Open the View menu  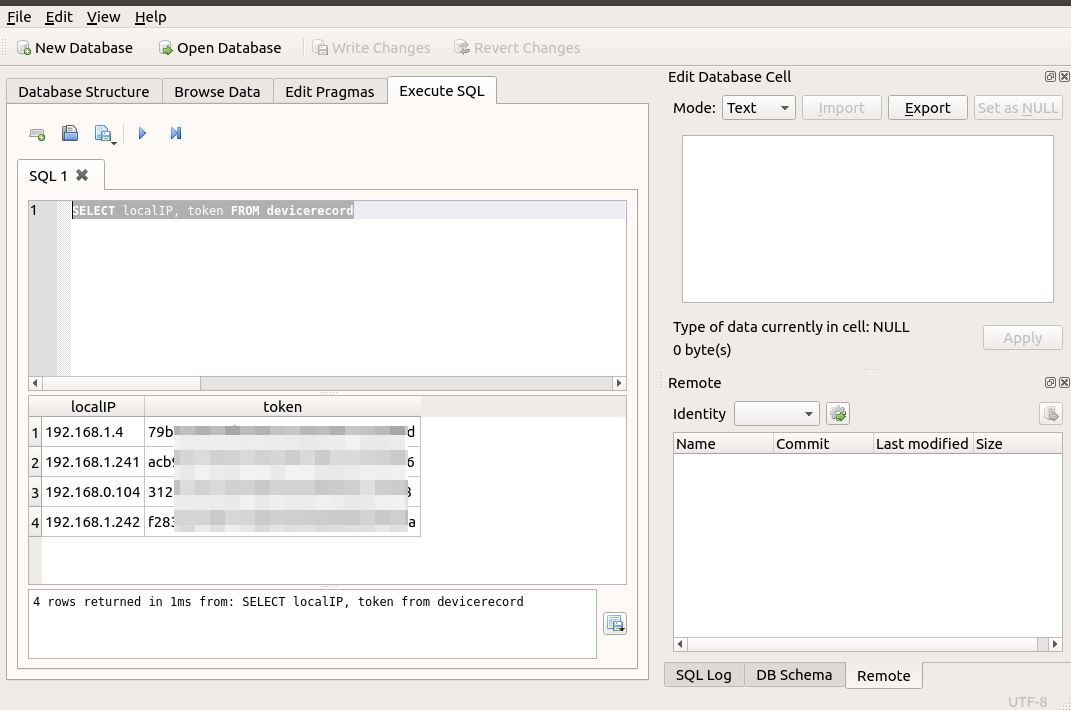103,16
